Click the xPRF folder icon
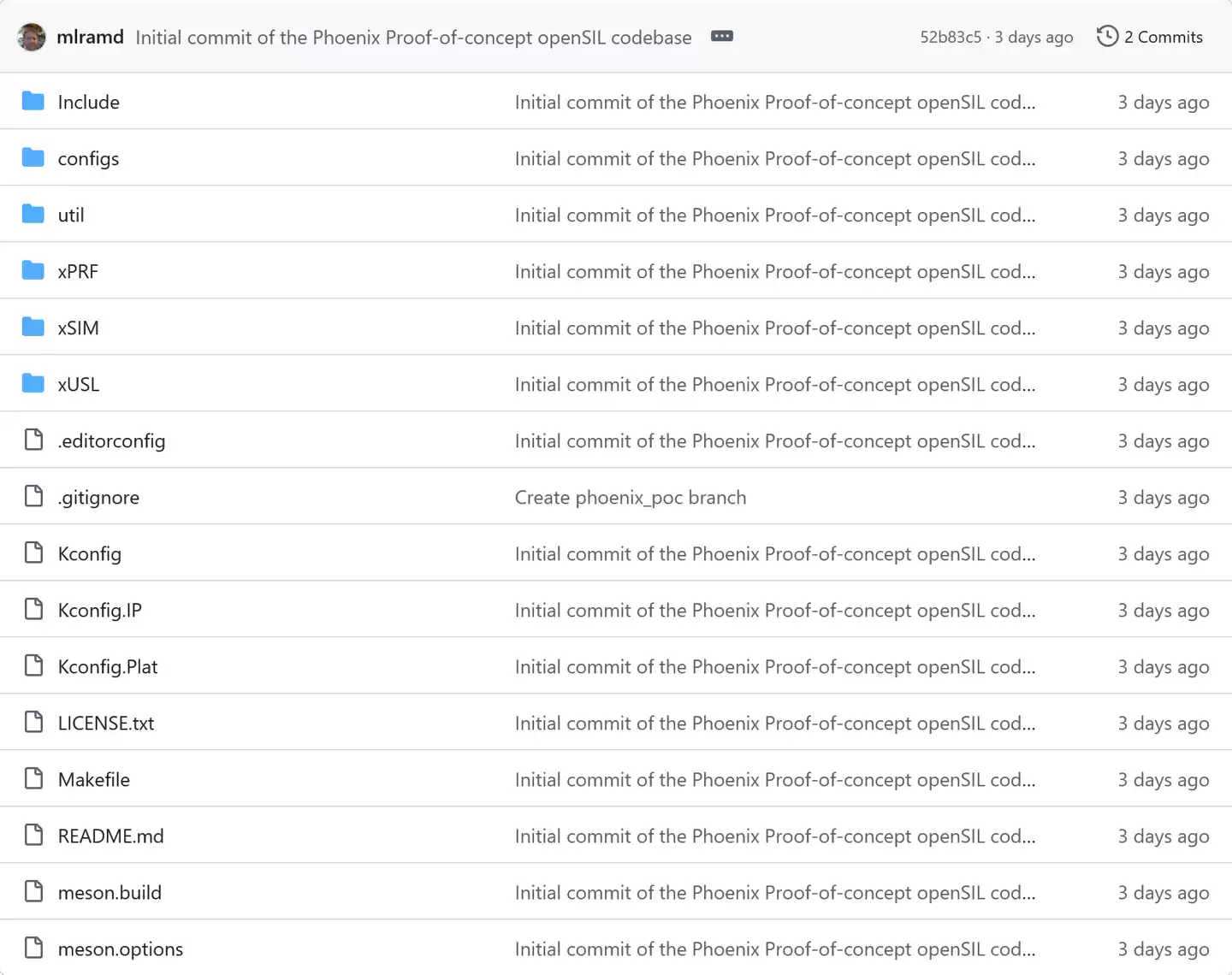Viewport: 1232px width, 975px height. [x=33, y=271]
